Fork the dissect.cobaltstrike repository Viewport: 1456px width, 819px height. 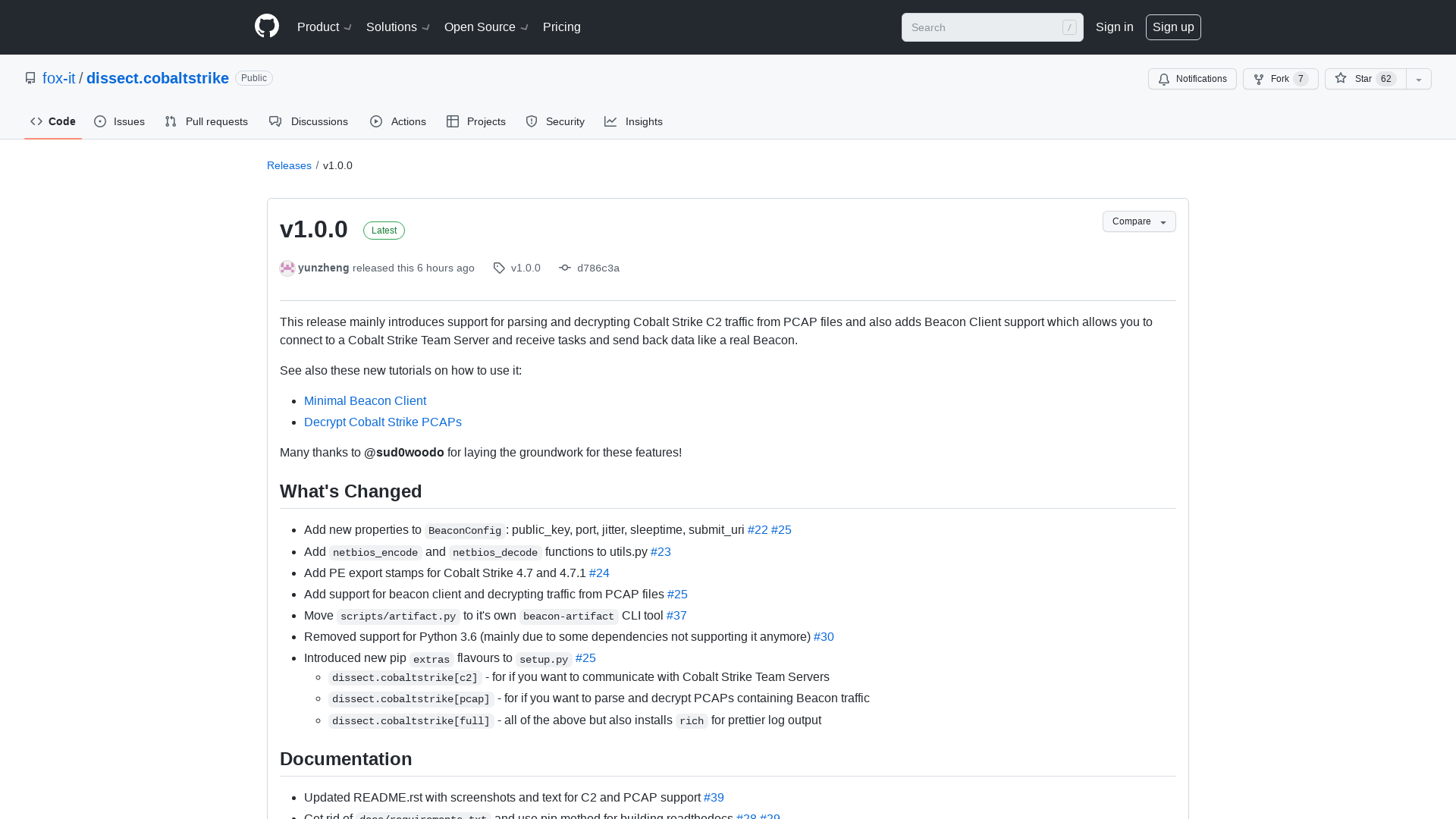[x=1280, y=79]
